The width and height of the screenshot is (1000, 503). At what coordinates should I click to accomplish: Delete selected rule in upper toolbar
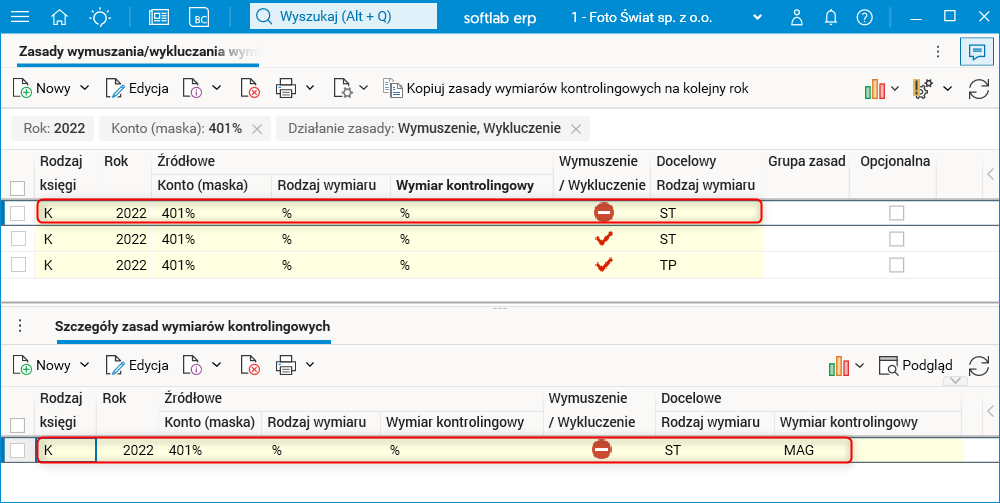[250, 88]
